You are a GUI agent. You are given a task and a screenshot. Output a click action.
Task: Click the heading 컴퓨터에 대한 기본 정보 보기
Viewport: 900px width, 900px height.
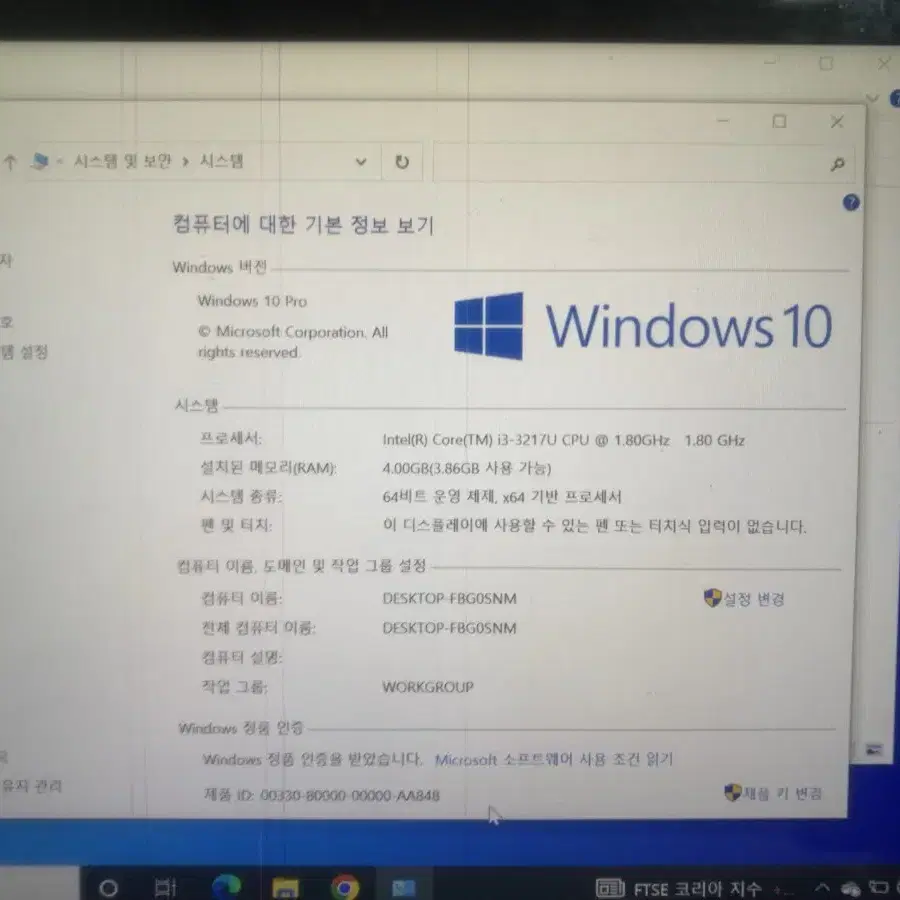(x=303, y=224)
